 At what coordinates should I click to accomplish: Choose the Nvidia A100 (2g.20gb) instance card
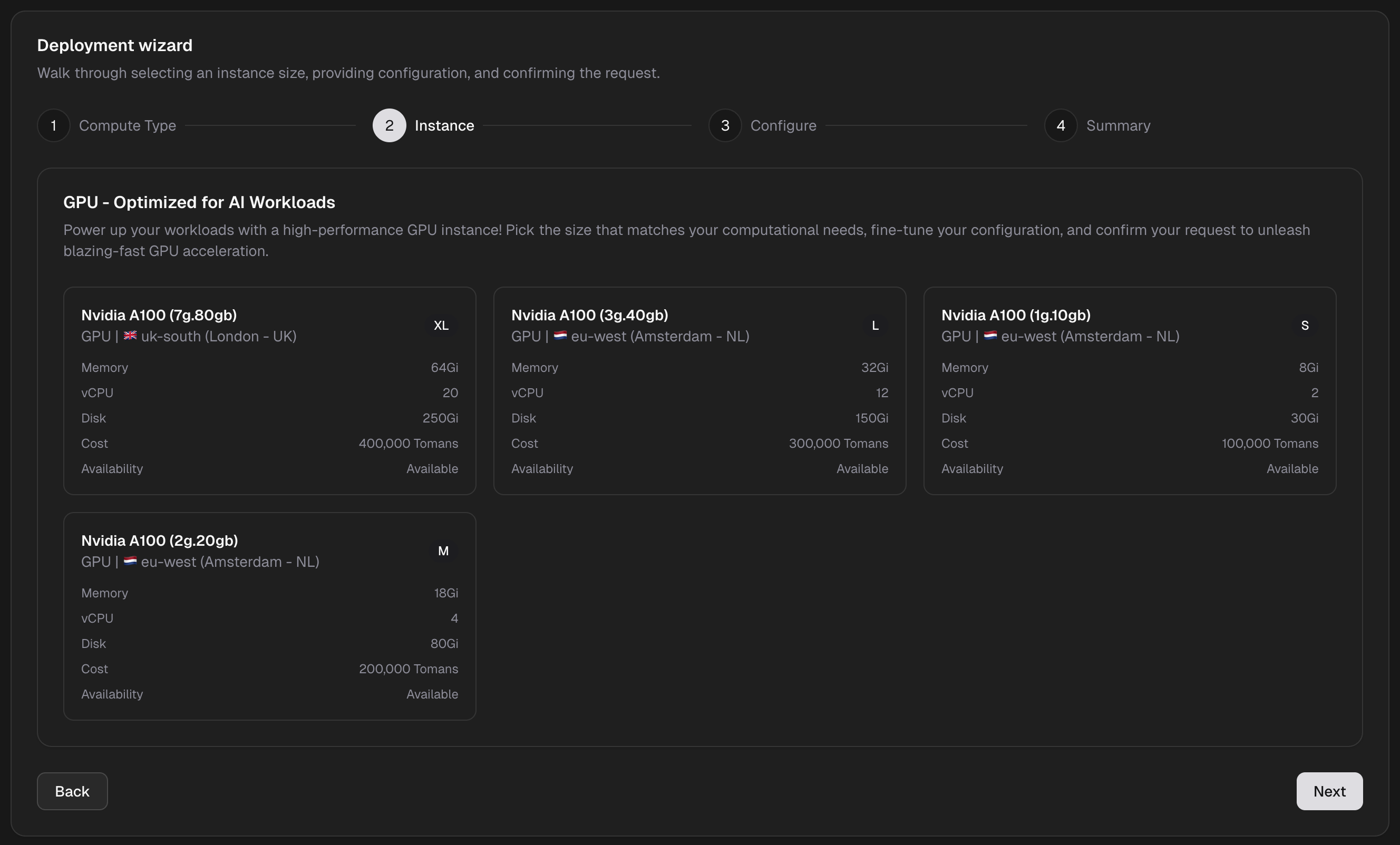point(269,616)
